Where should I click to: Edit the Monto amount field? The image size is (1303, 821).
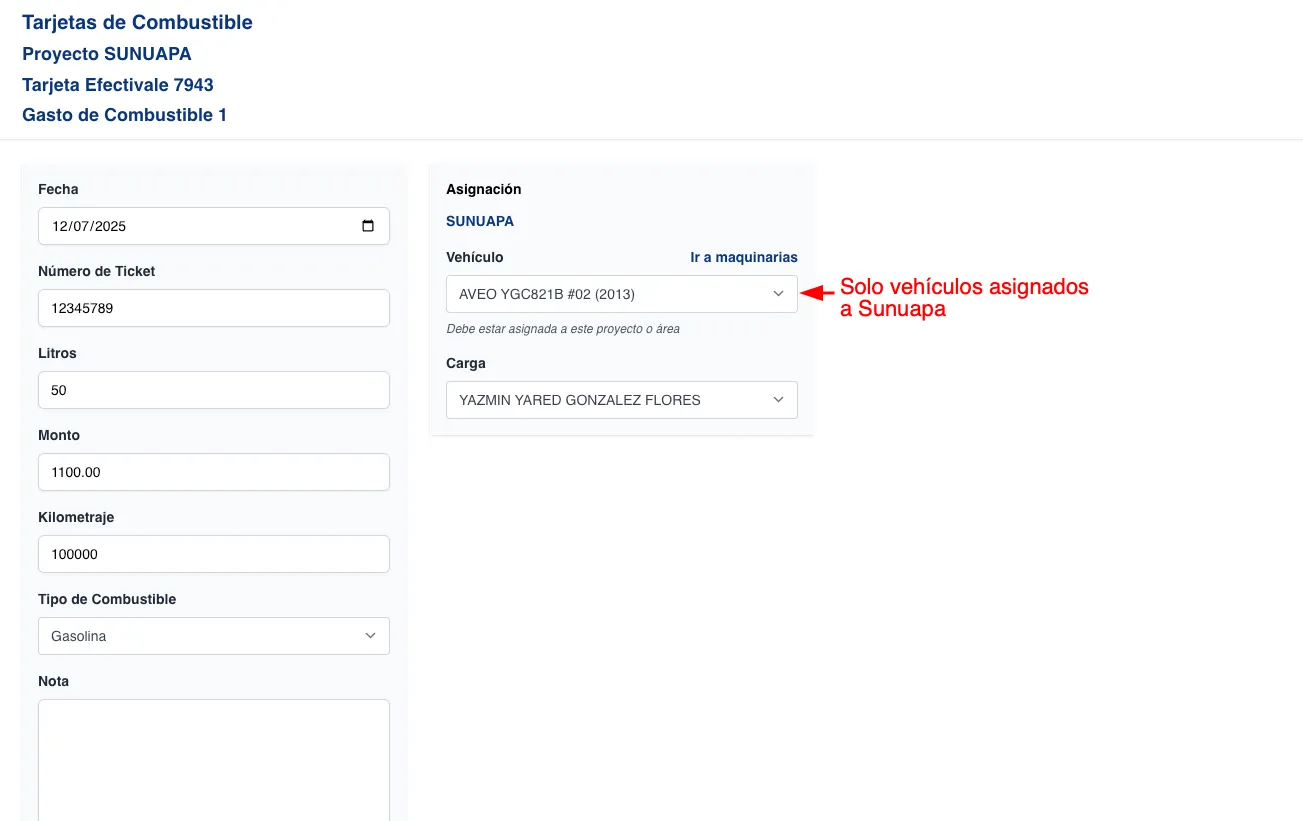click(x=213, y=472)
